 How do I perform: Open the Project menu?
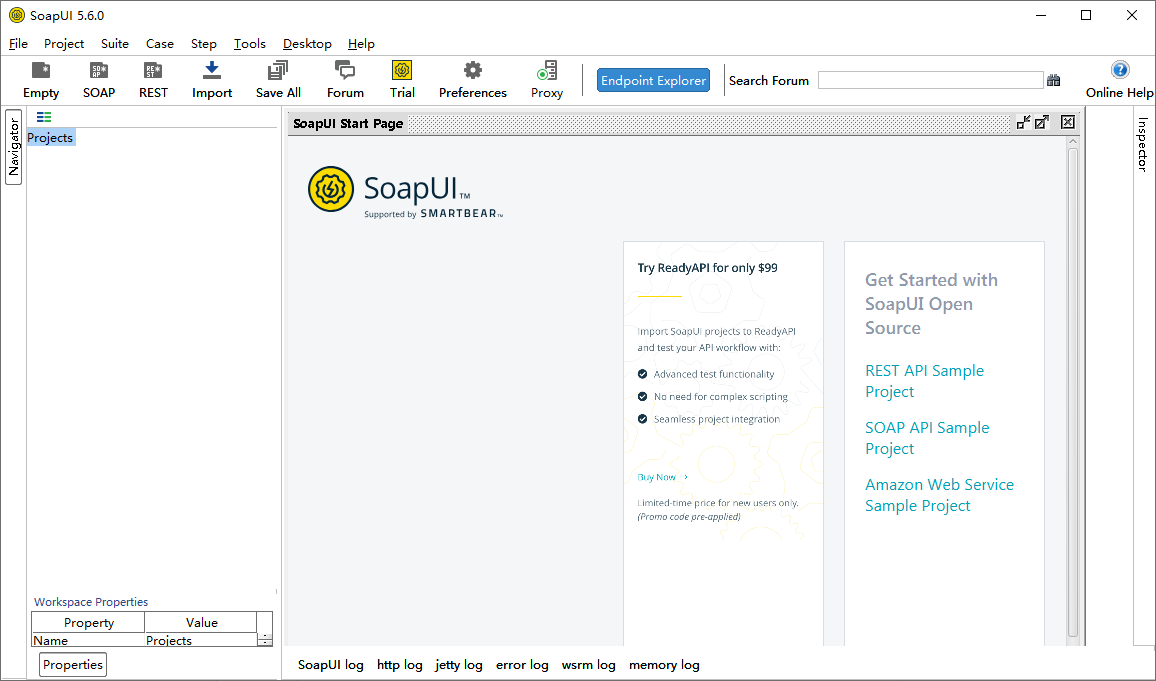coord(64,43)
